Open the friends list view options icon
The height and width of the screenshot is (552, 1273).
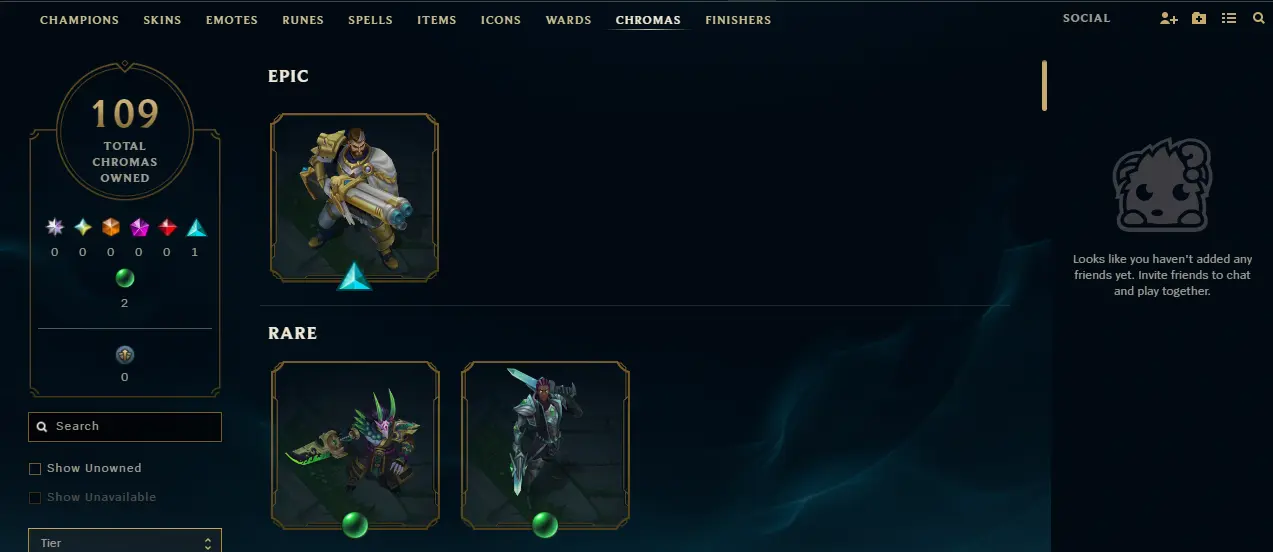(x=1229, y=18)
